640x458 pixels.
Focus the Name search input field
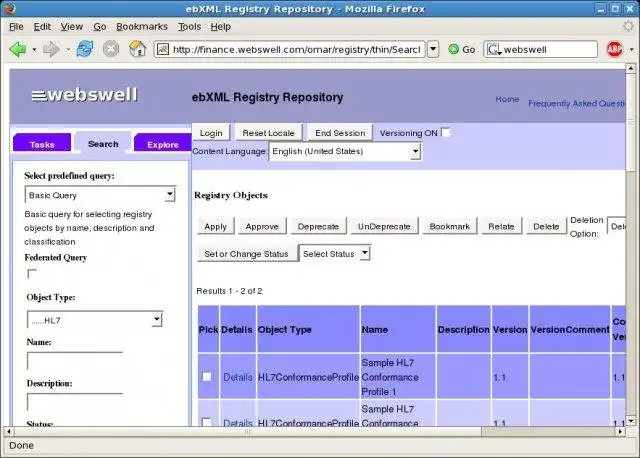pyautogui.click(x=75, y=361)
